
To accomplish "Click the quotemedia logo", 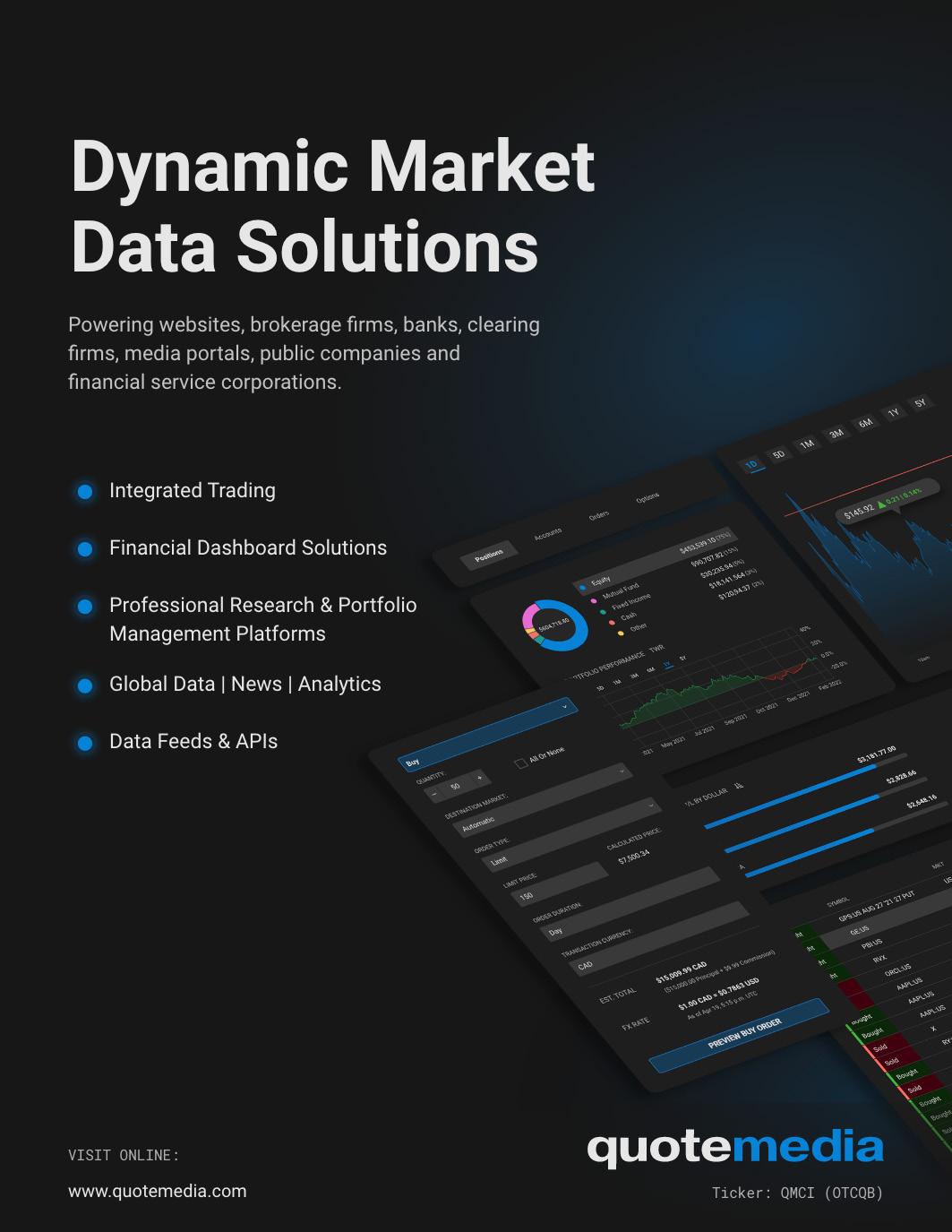I will [x=735, y=1149].
